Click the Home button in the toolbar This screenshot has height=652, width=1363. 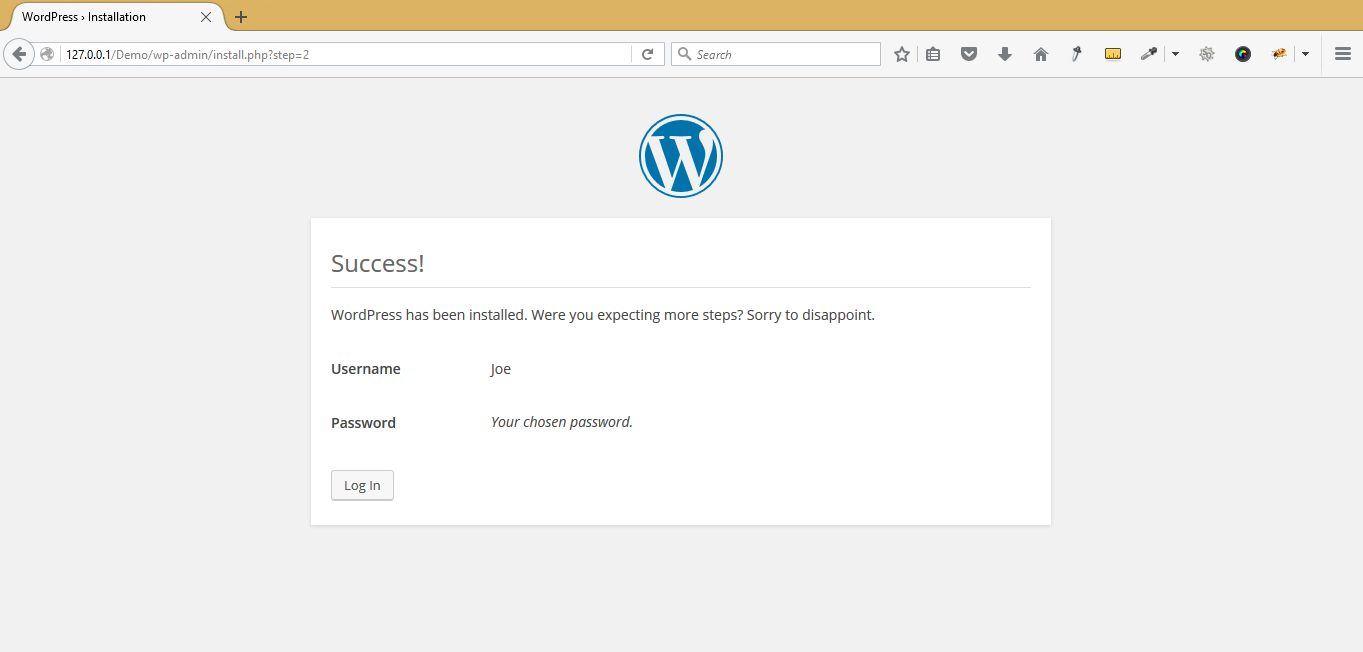(1040, 53)
